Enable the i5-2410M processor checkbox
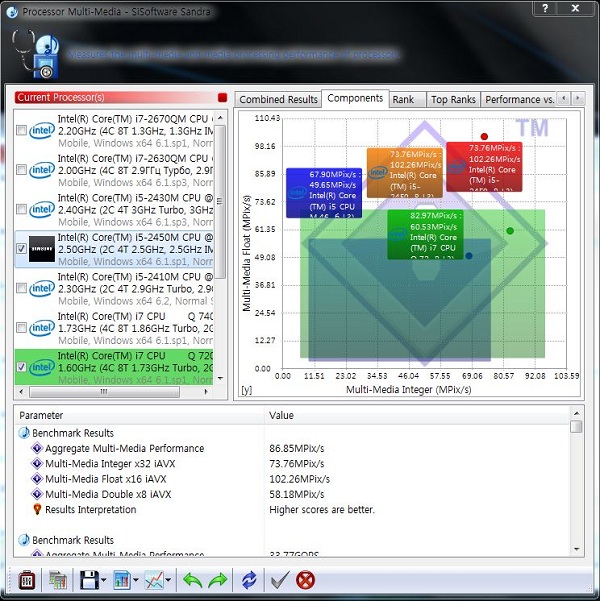The image size is (600, 601). (21, 288)
